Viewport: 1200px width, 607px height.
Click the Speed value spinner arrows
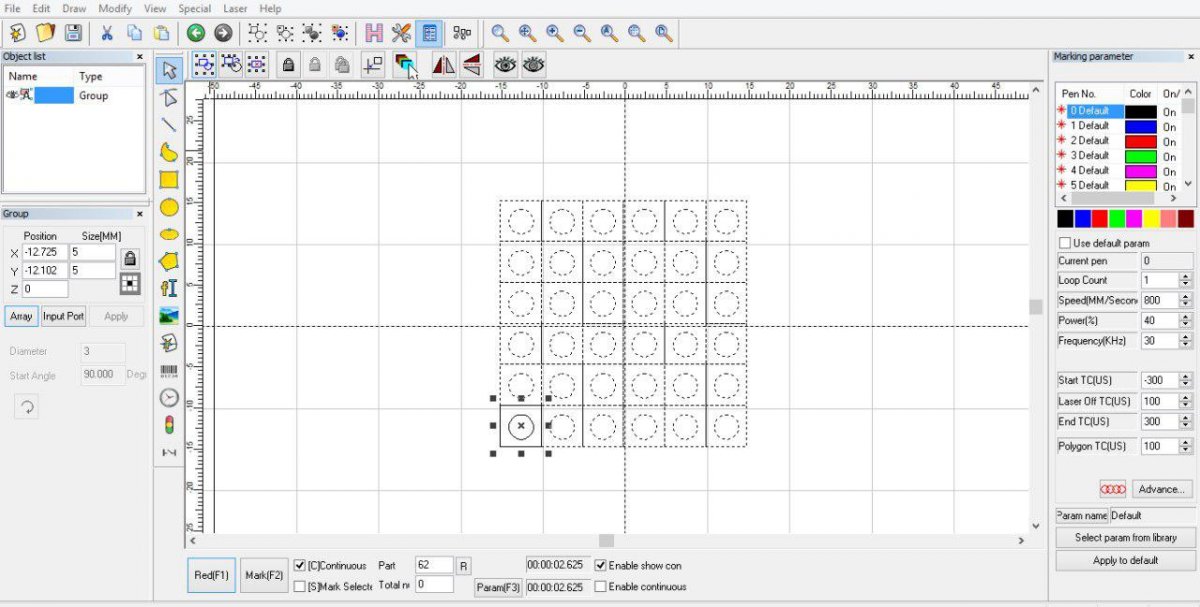coord(1185,301)
